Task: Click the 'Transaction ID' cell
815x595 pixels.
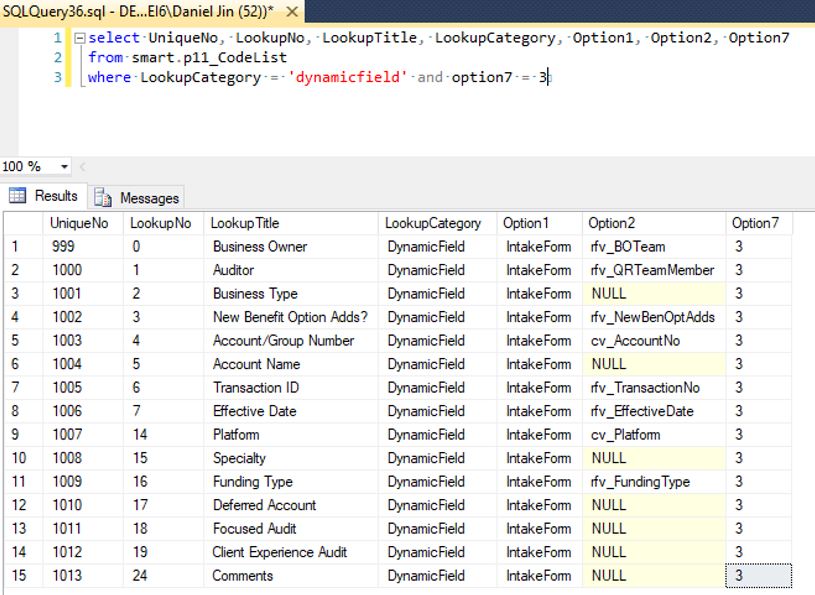Action: click(291, 388)
